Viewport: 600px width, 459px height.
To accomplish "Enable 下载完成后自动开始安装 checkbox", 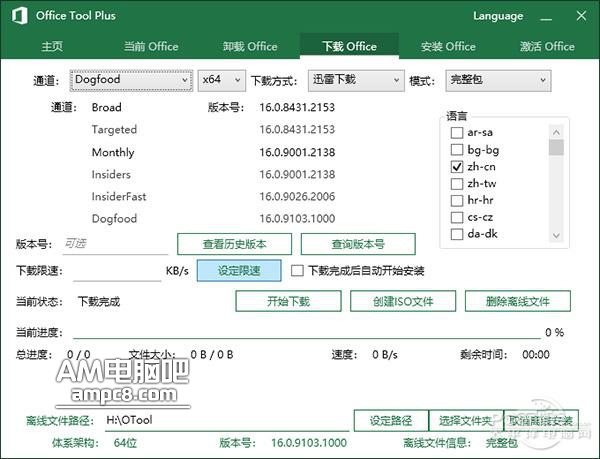I will pyautogui.click(x=297, y=270).
